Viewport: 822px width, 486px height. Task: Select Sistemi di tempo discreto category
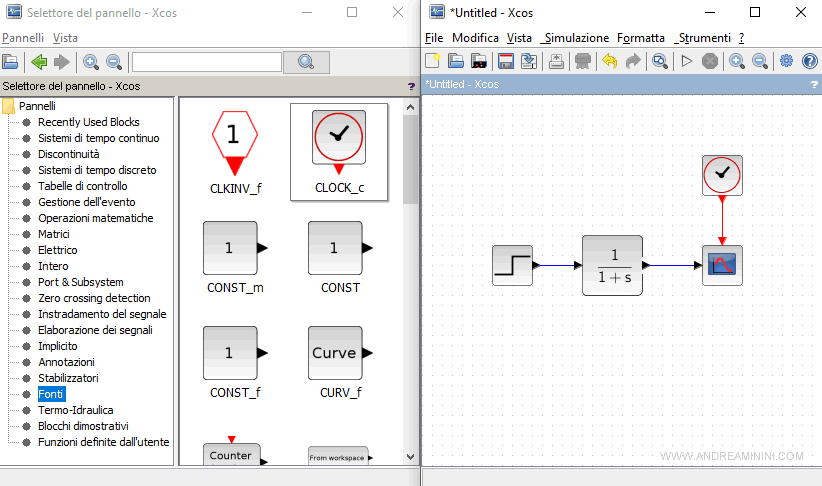[97, 170]
